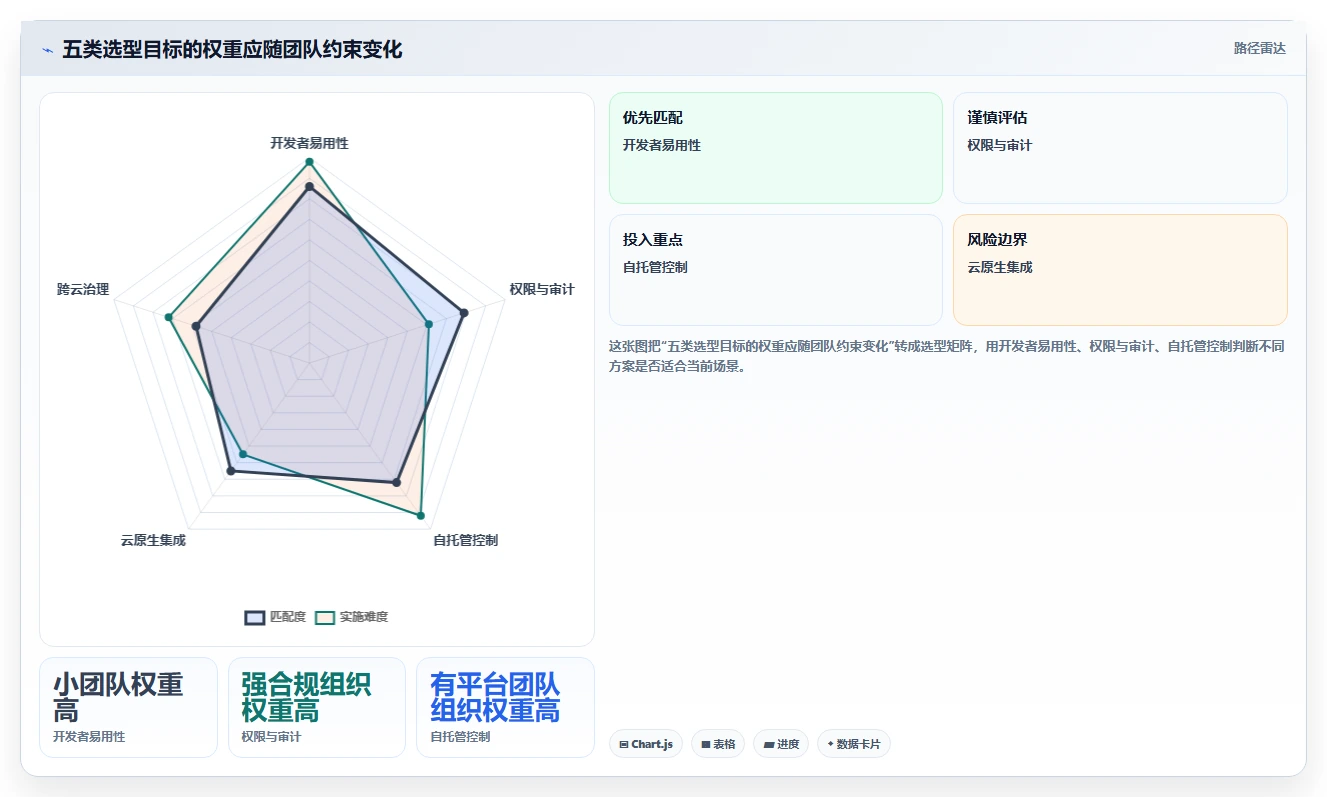Click the 表格 tag chip
This screenshot has height=797, width=1327.
click(x=718, y=744)
